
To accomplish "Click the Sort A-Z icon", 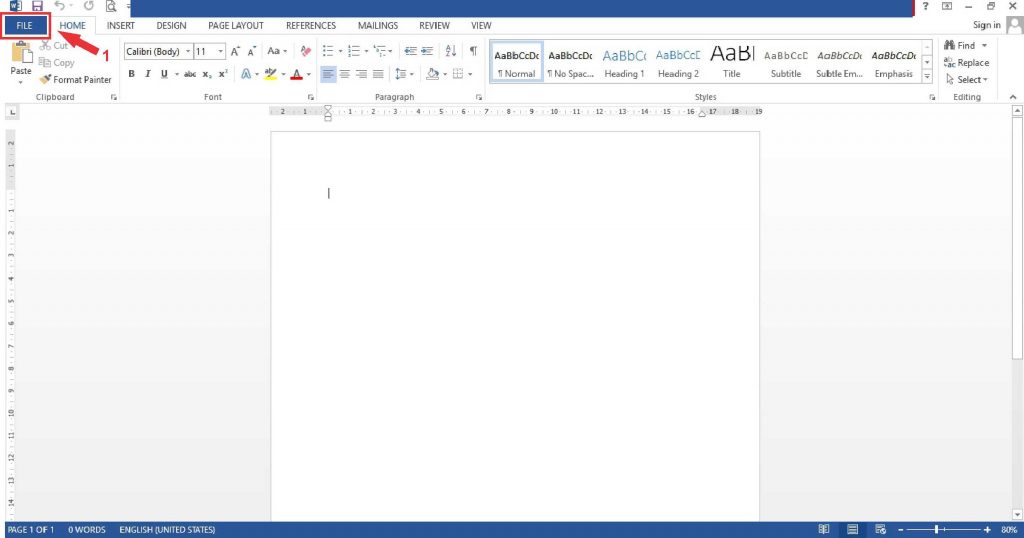I will (x=450, y=51).
